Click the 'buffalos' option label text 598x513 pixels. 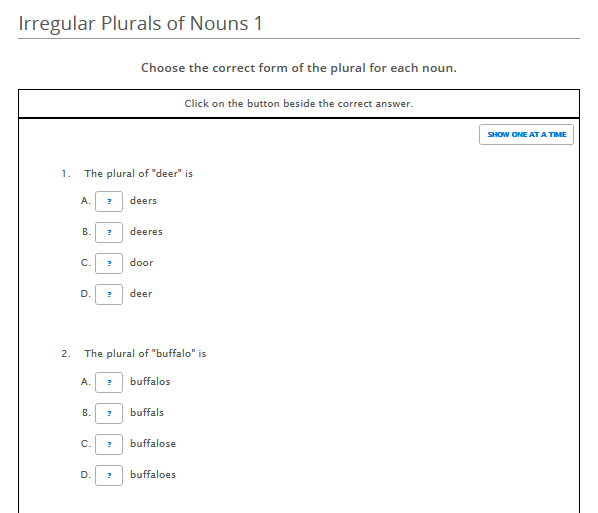pyautogui.click(x=150, y=381)
